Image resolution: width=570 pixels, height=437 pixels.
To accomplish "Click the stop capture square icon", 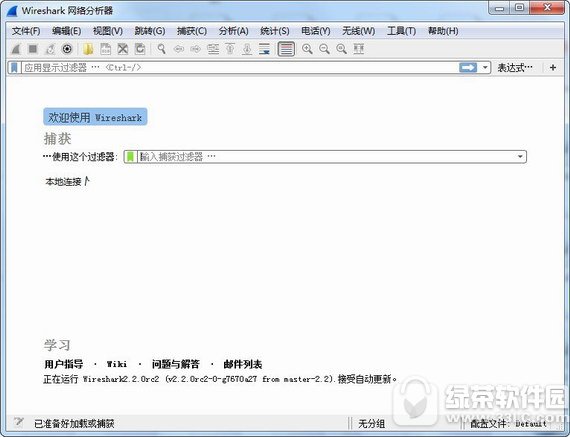I will click(33, 49).
